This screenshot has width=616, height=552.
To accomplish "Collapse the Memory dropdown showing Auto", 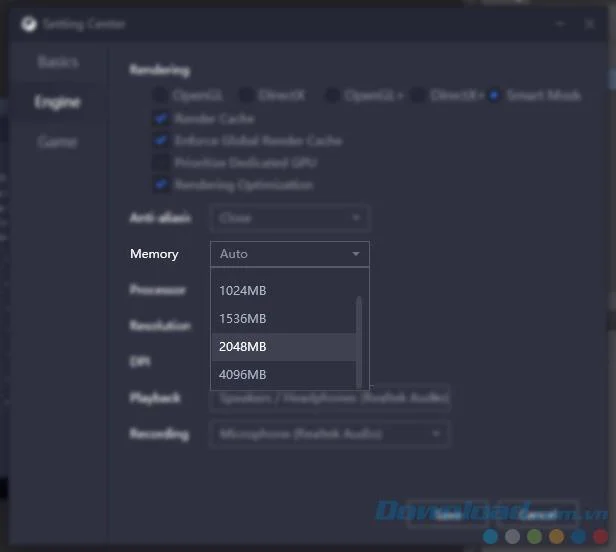I will [290, 254].
